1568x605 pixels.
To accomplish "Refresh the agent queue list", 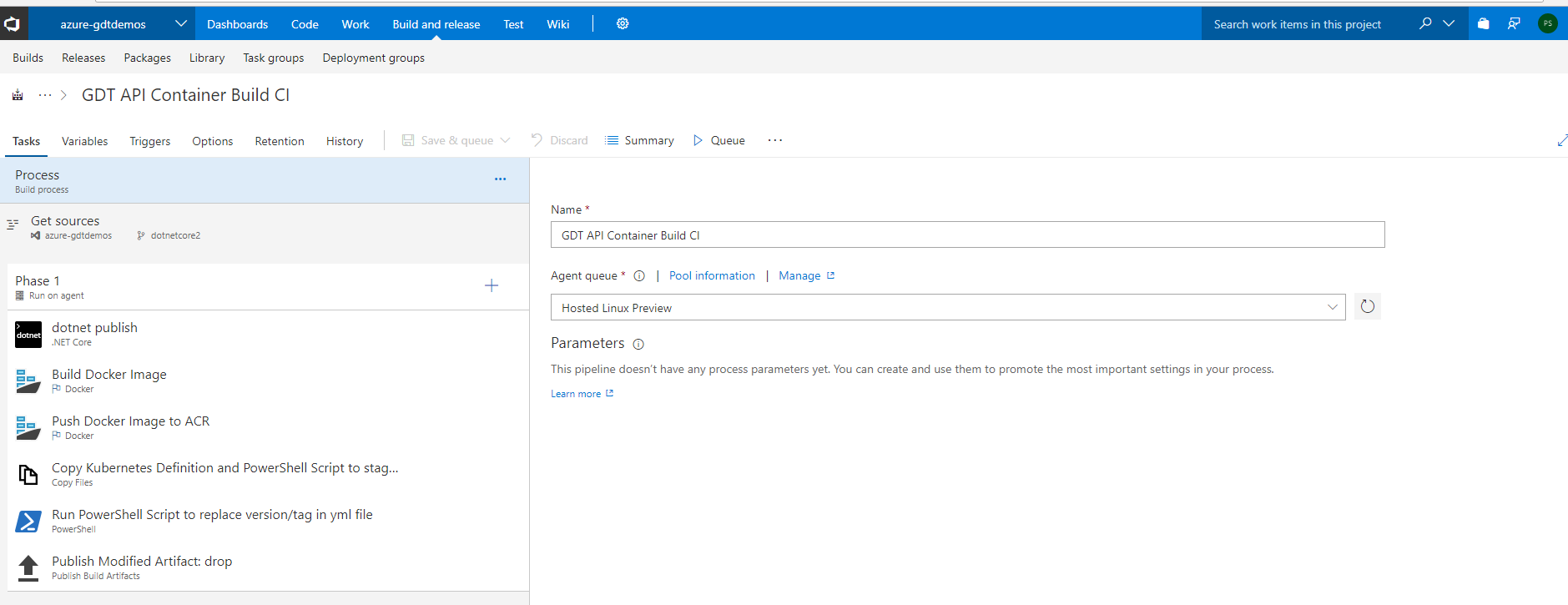I will 1367,307.
